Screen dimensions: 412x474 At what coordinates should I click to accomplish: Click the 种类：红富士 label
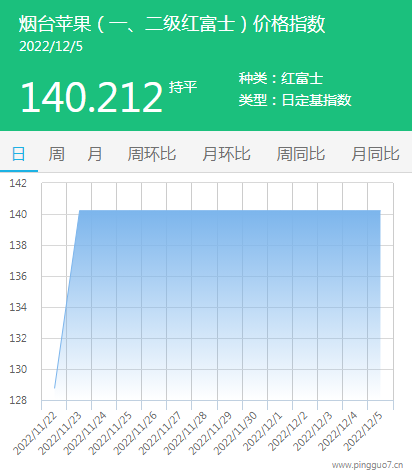coord(281,79)
